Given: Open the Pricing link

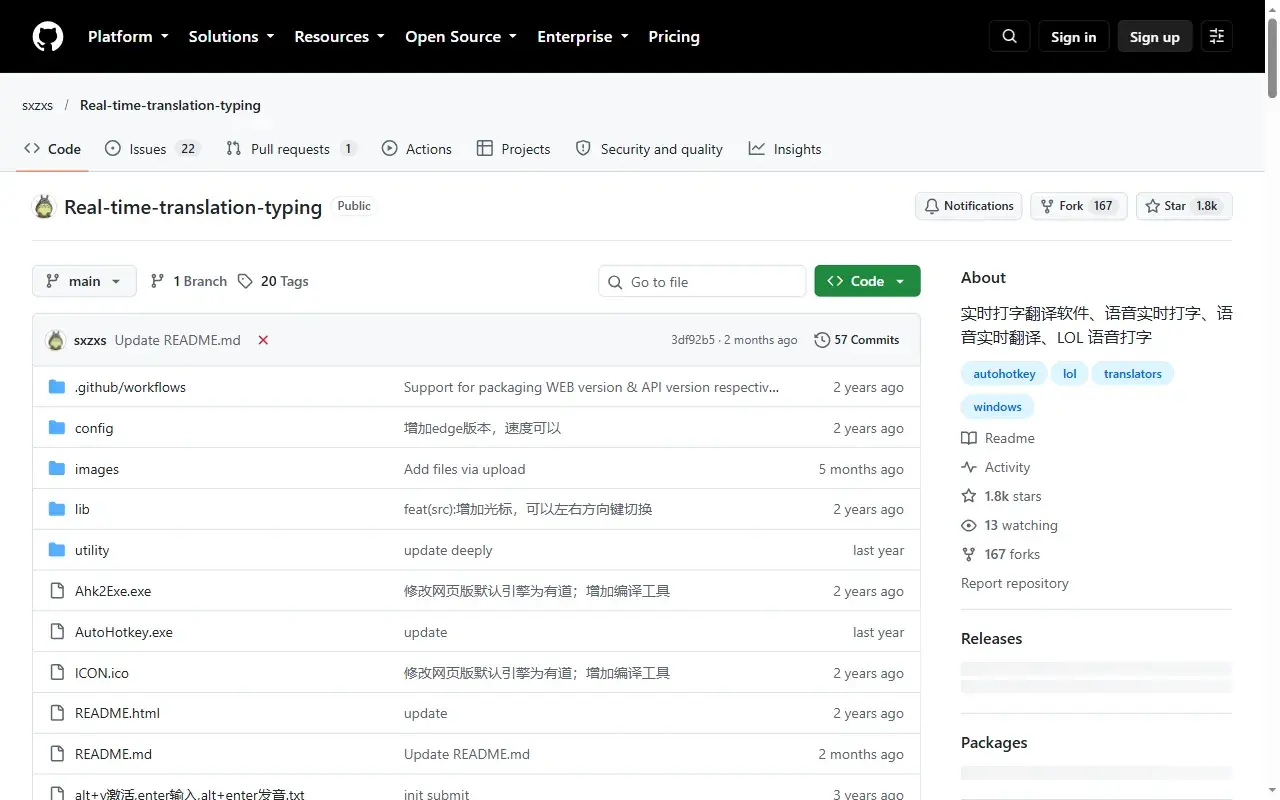Looking at the screenshot, I should (x=674, y=37).
